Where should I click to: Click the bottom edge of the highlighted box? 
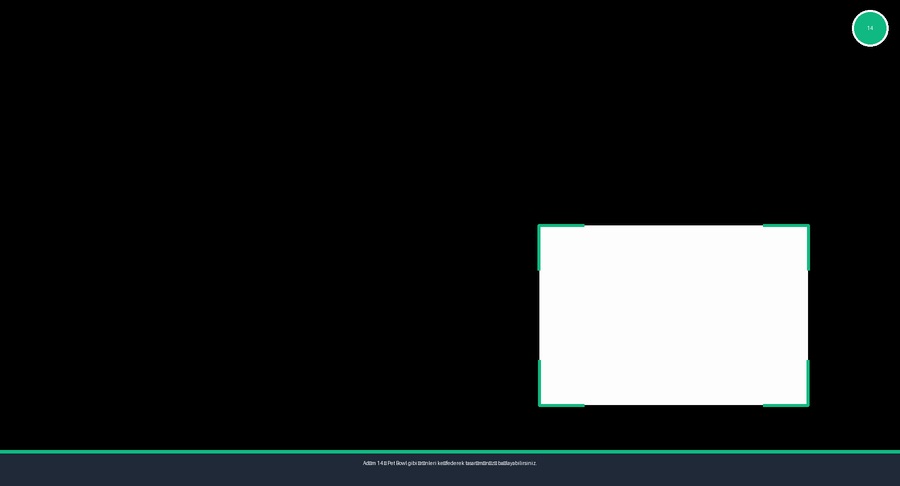coord(673,405)
